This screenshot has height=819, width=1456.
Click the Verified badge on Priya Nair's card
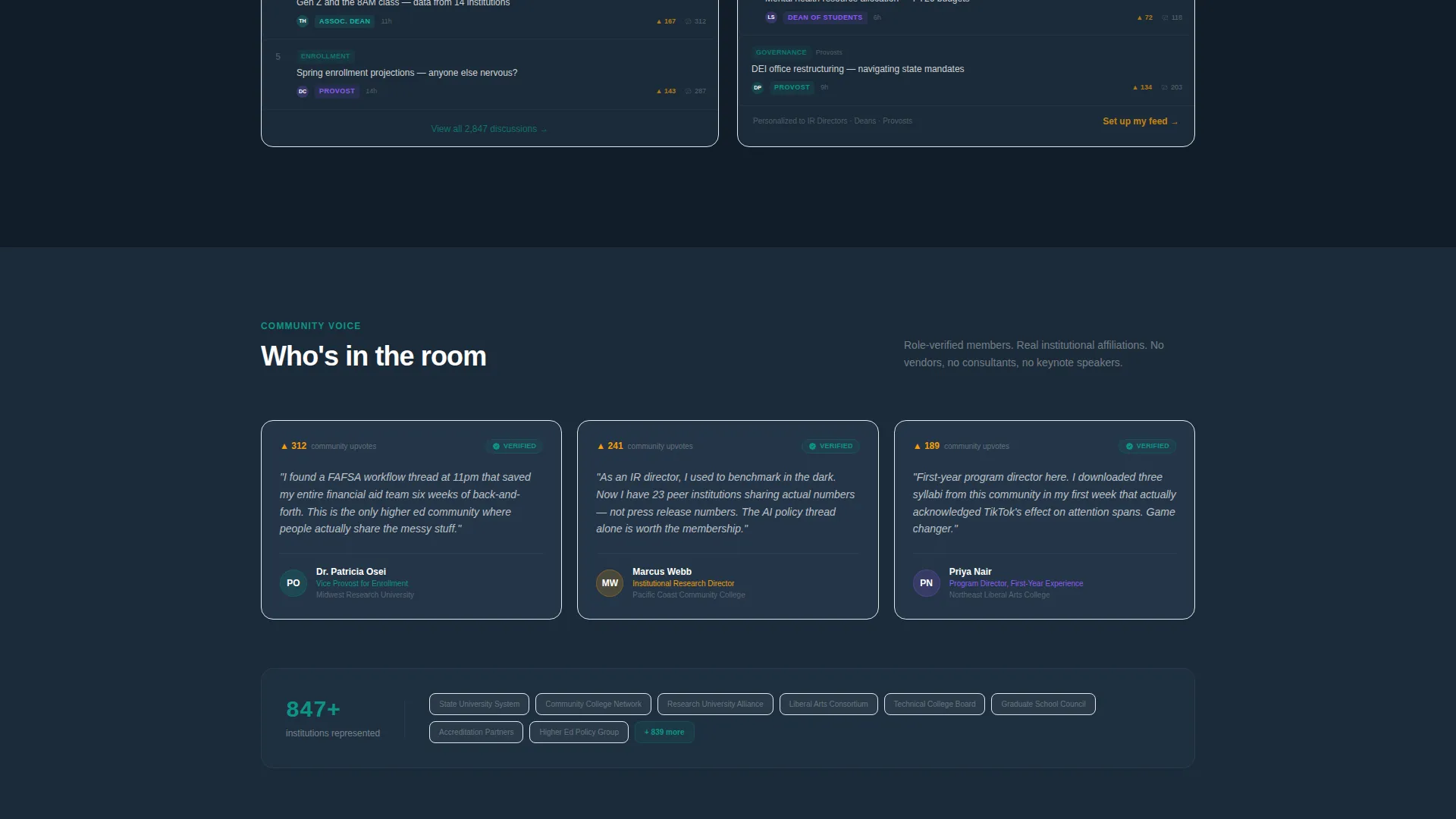point(1147,446)
